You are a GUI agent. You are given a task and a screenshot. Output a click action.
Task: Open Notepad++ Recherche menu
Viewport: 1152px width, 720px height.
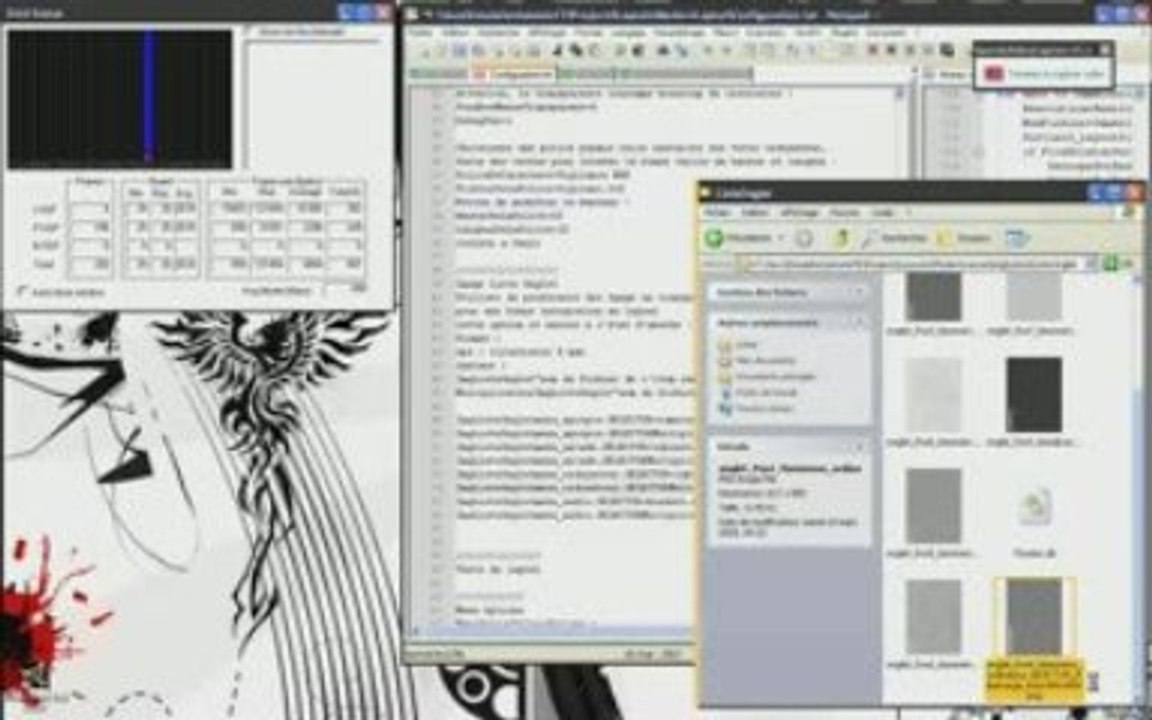tap(498, 32)
